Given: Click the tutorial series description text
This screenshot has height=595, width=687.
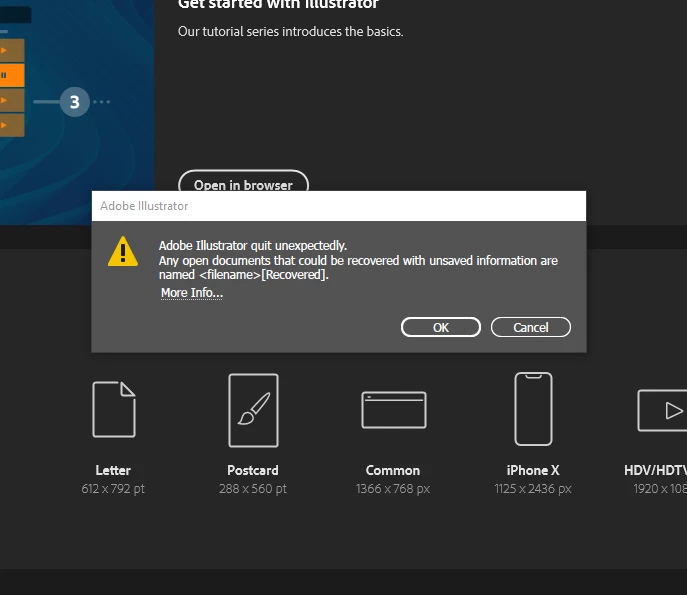Looking at the screenshot, I should [x=290, y=32].
